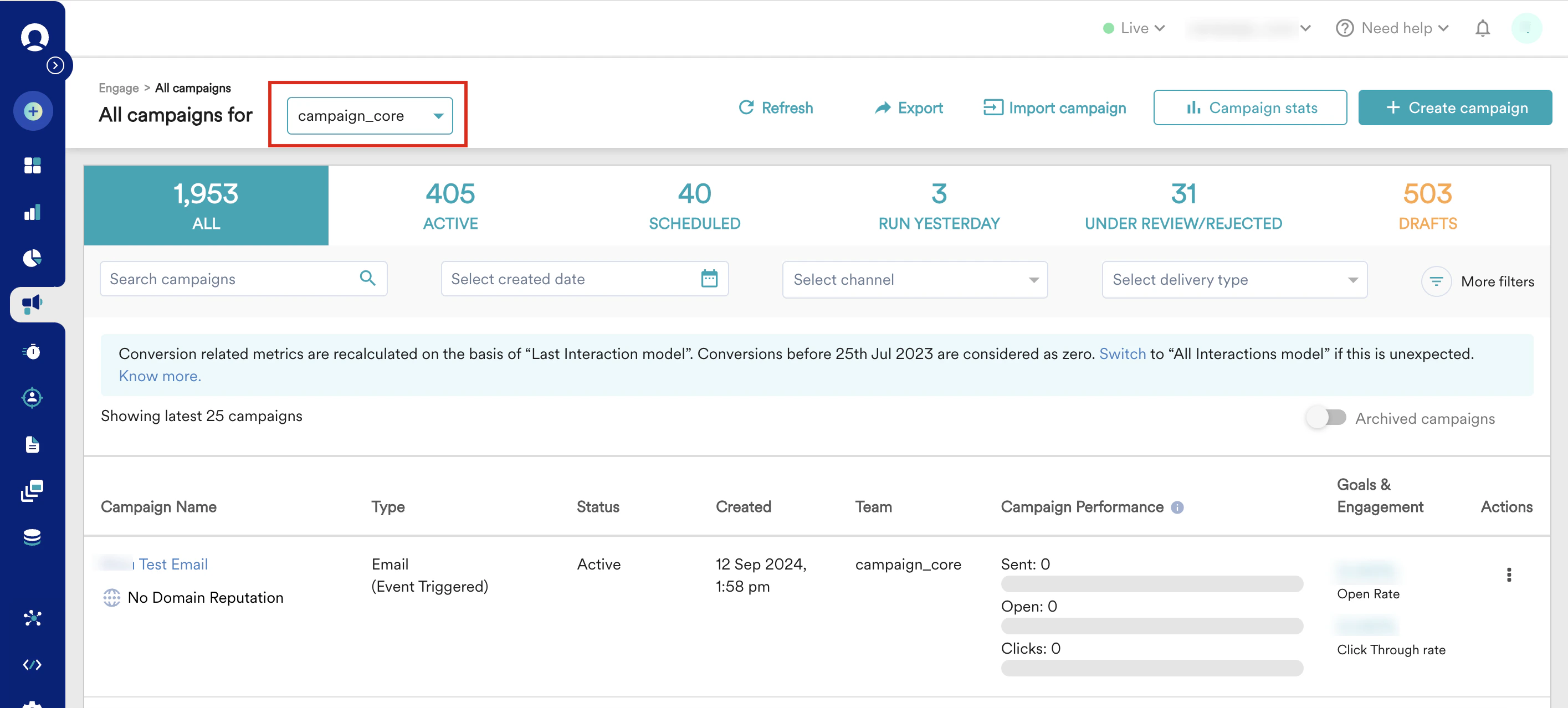Click the notifications bell icon
Viewport: 1568px width, 708px height.
1482,29
